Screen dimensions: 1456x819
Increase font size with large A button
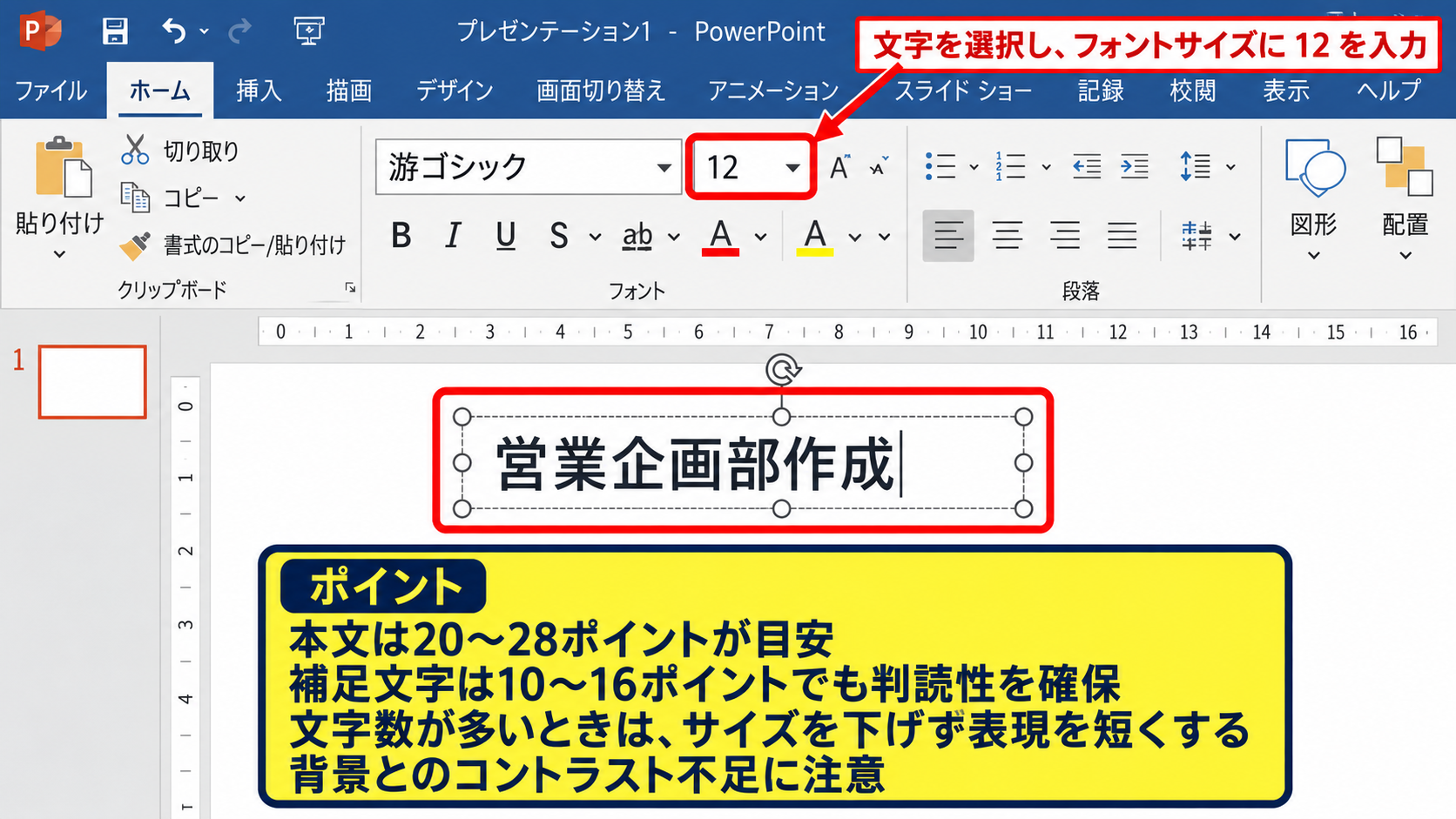[839, 166]
